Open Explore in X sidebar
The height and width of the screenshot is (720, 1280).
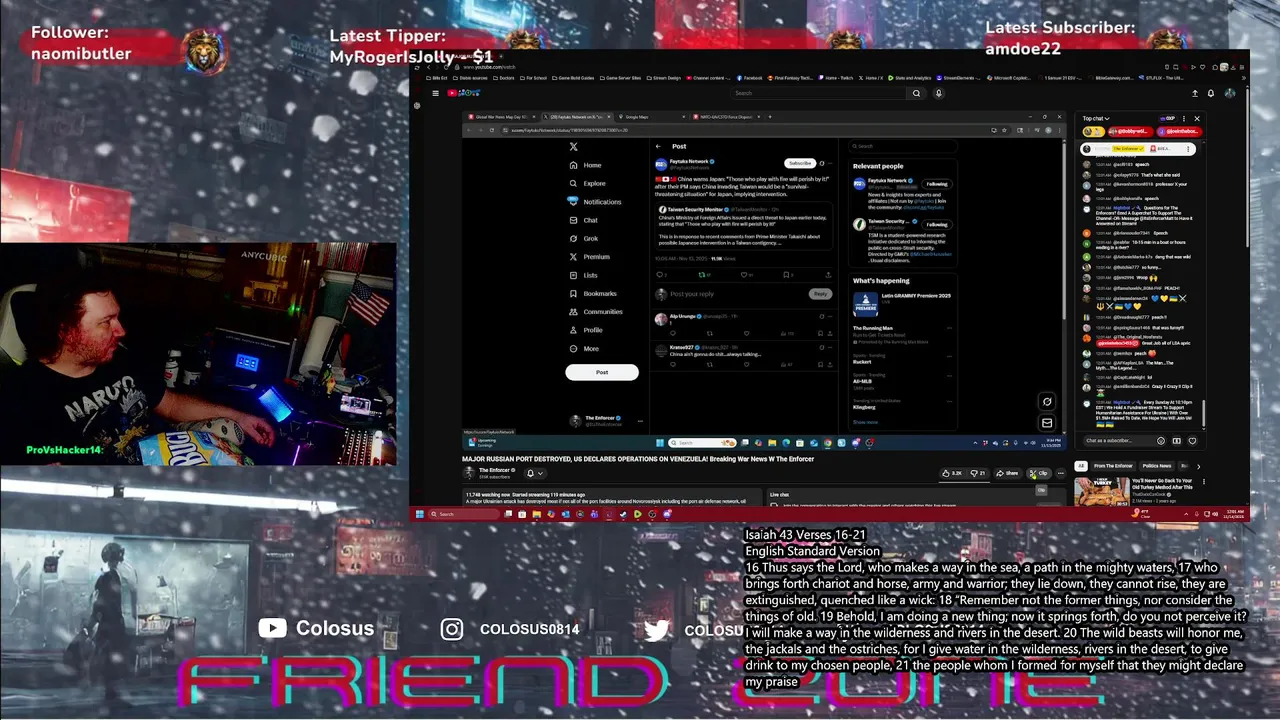(x=587, y=183)
